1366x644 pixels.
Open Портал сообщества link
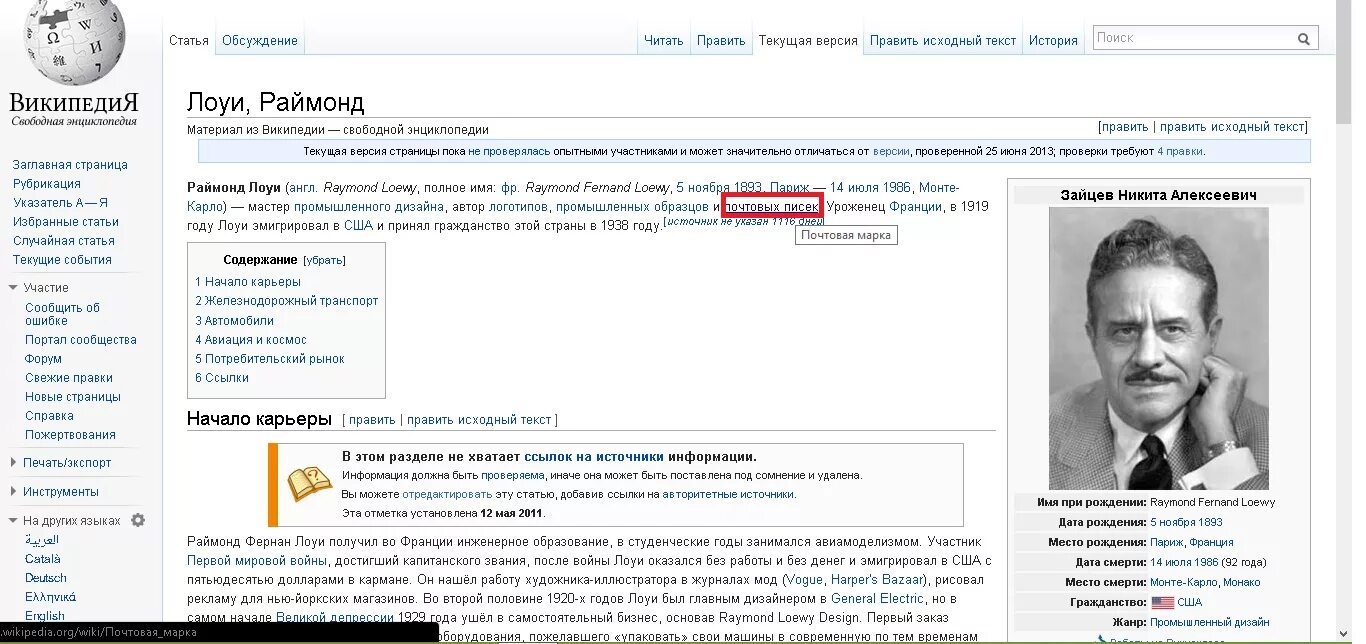(81, 340)
